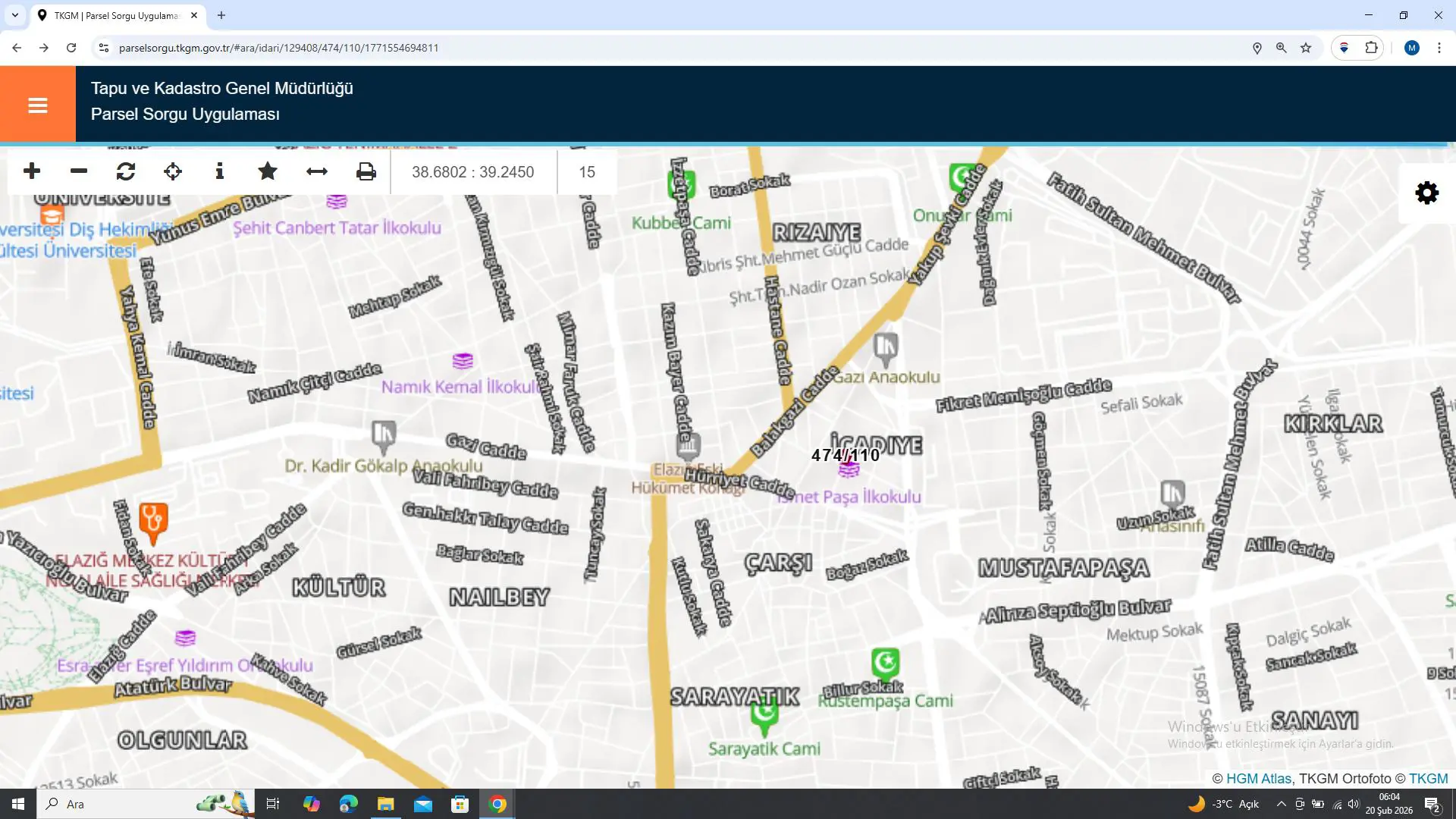Click the location permission icon in address bar

[1257, 48]
